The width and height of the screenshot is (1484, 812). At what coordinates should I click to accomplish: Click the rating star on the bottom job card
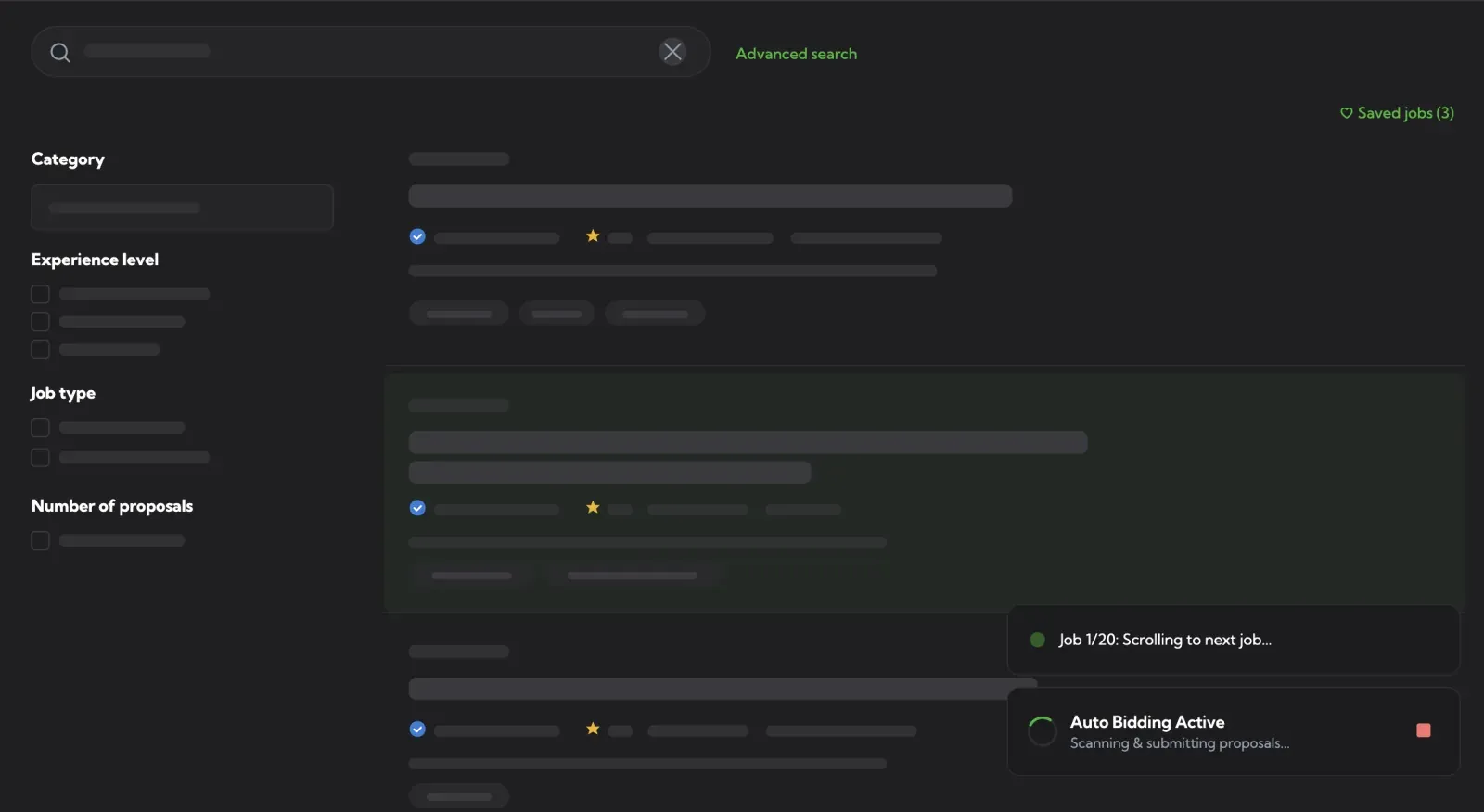tap(593, 729)
